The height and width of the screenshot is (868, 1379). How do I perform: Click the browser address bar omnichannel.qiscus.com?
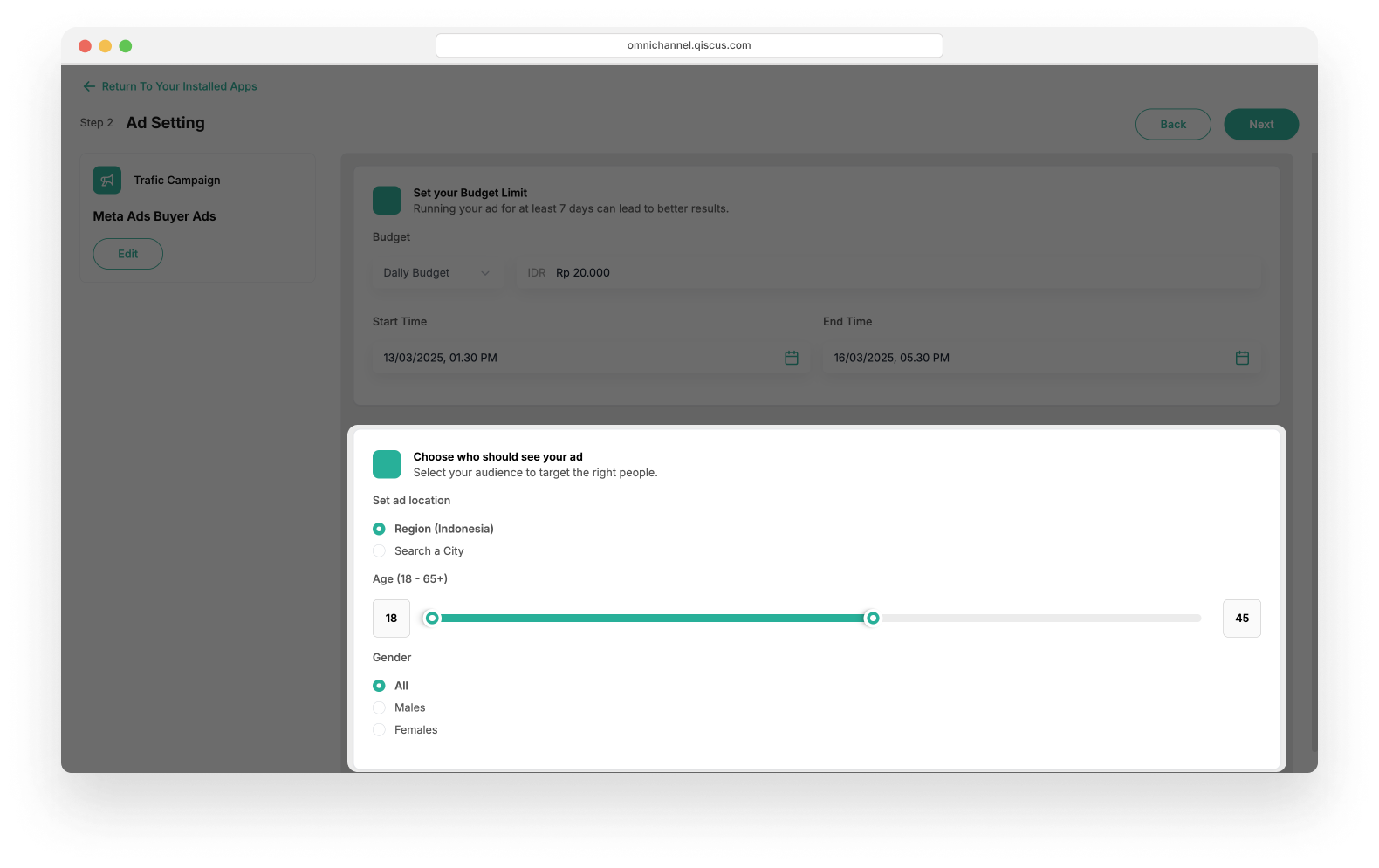689,45
